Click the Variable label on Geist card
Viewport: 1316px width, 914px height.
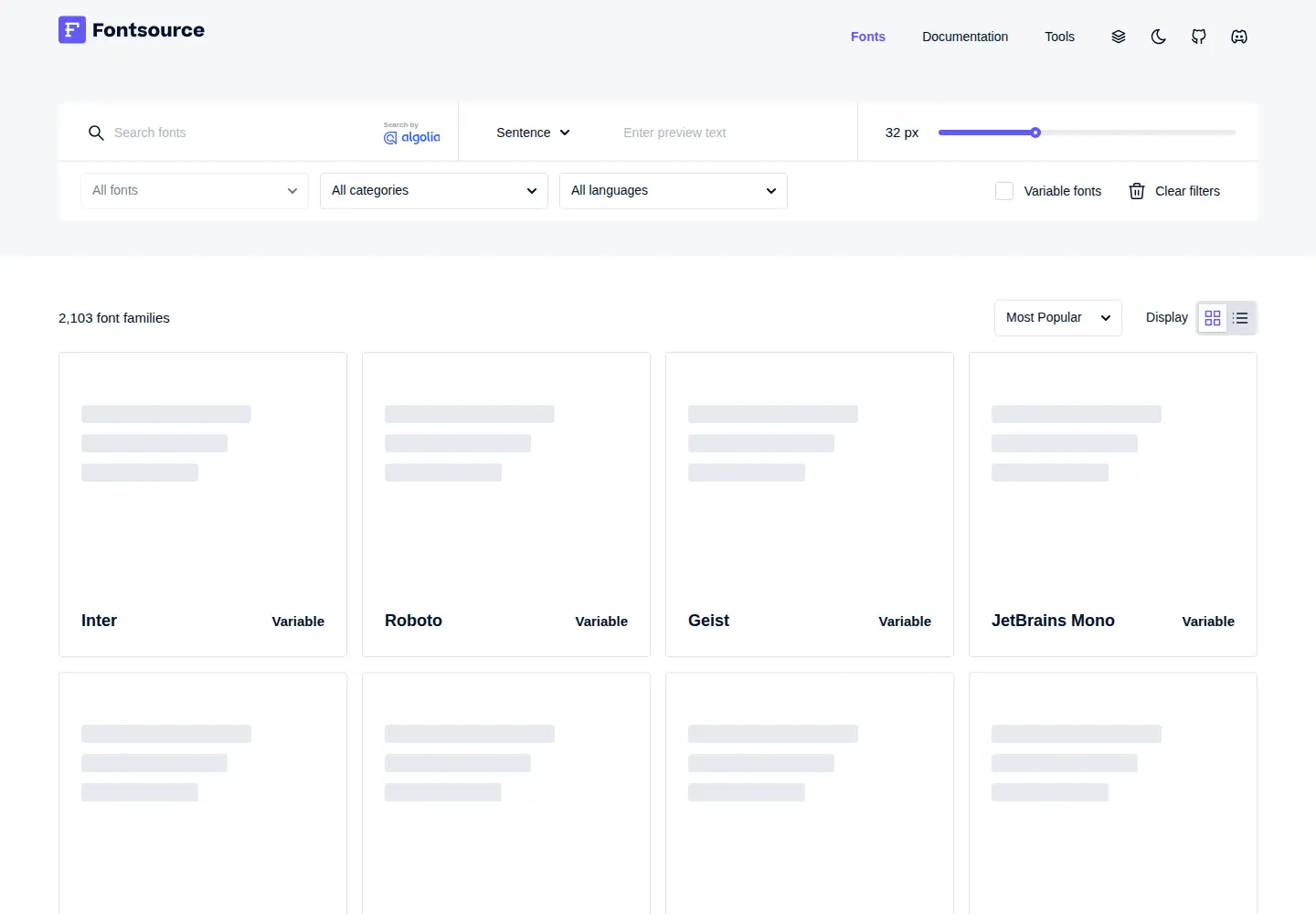[905, 622]
